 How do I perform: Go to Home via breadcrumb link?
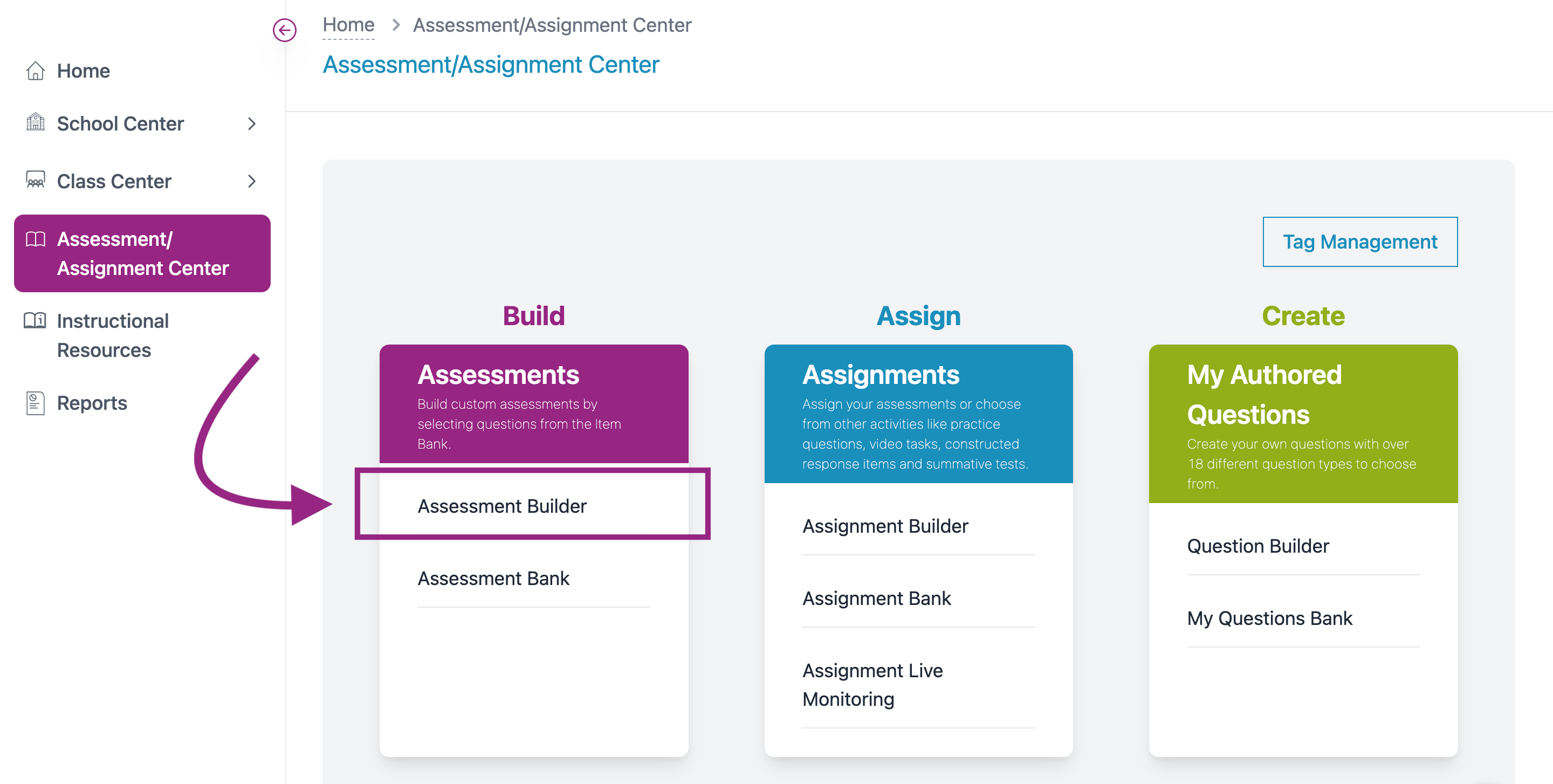[x=348, y=25]
